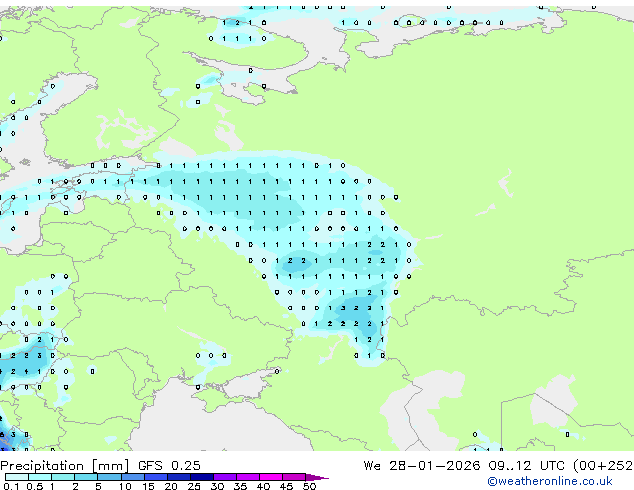Screen dimensions: 634x490
Task: Click the '10' legend value
Action: pyautogui.click(x=125, y=486)
